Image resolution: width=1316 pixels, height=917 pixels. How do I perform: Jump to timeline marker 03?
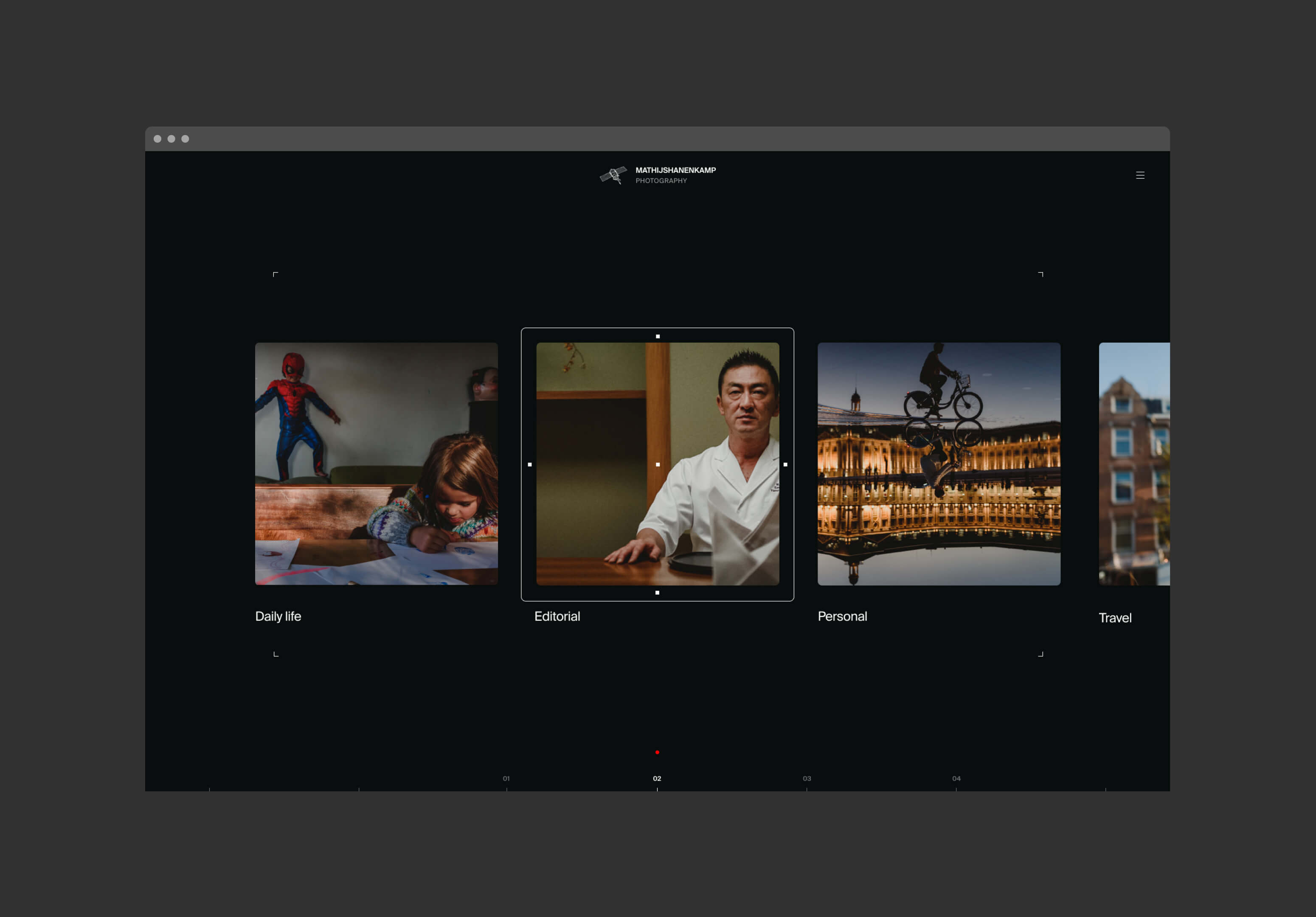pos(807,778)
